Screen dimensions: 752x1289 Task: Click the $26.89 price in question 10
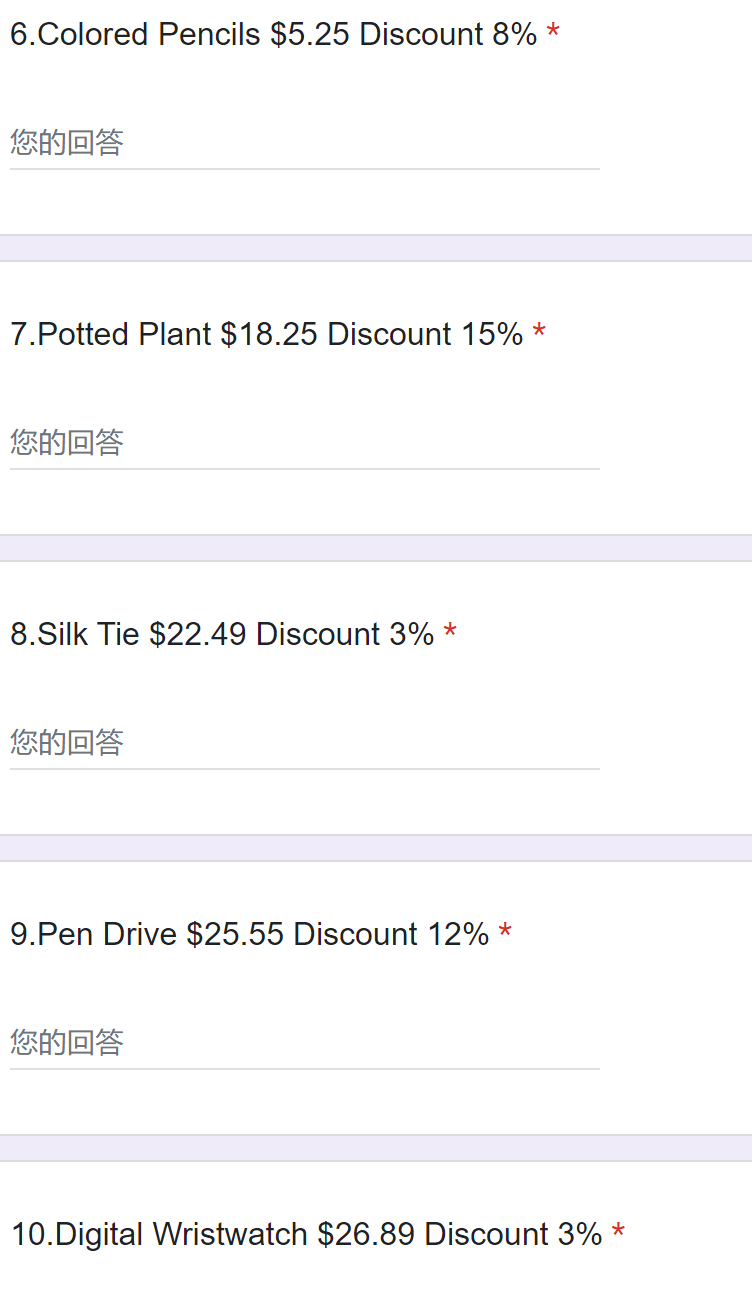(365, 1234)
